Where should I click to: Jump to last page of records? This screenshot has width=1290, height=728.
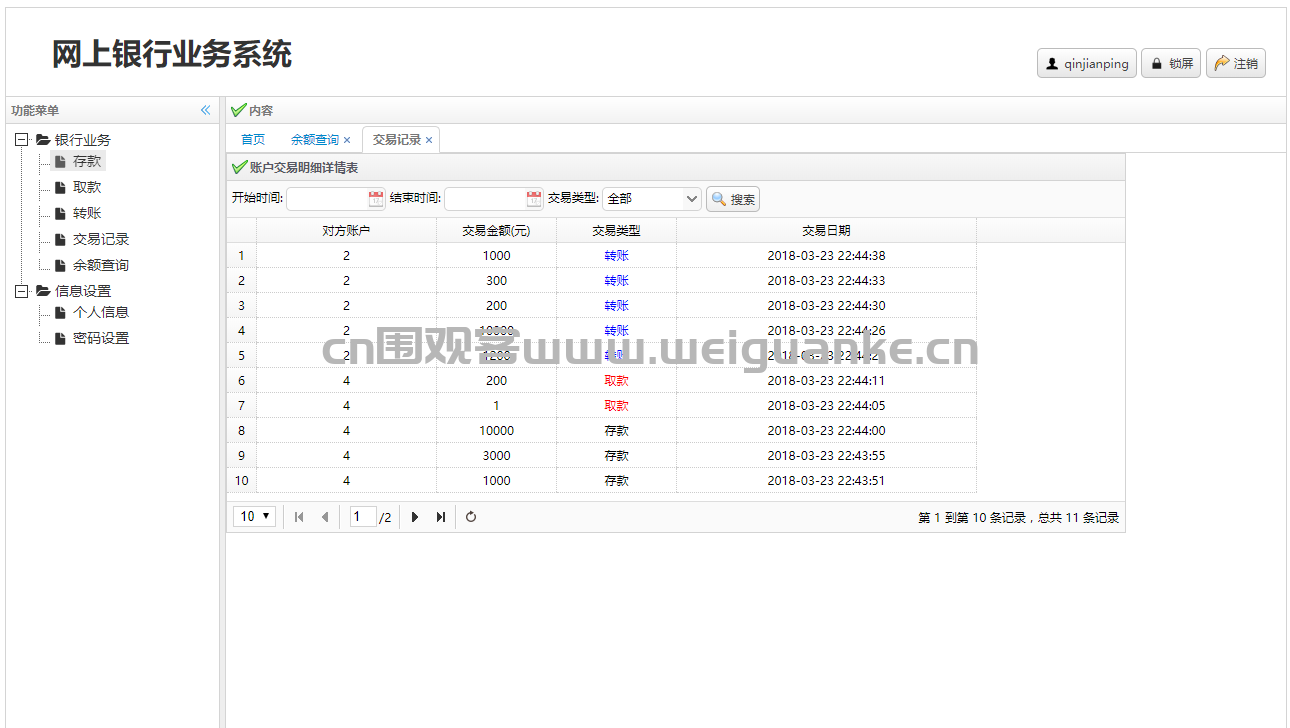click(x=441, y=517)
